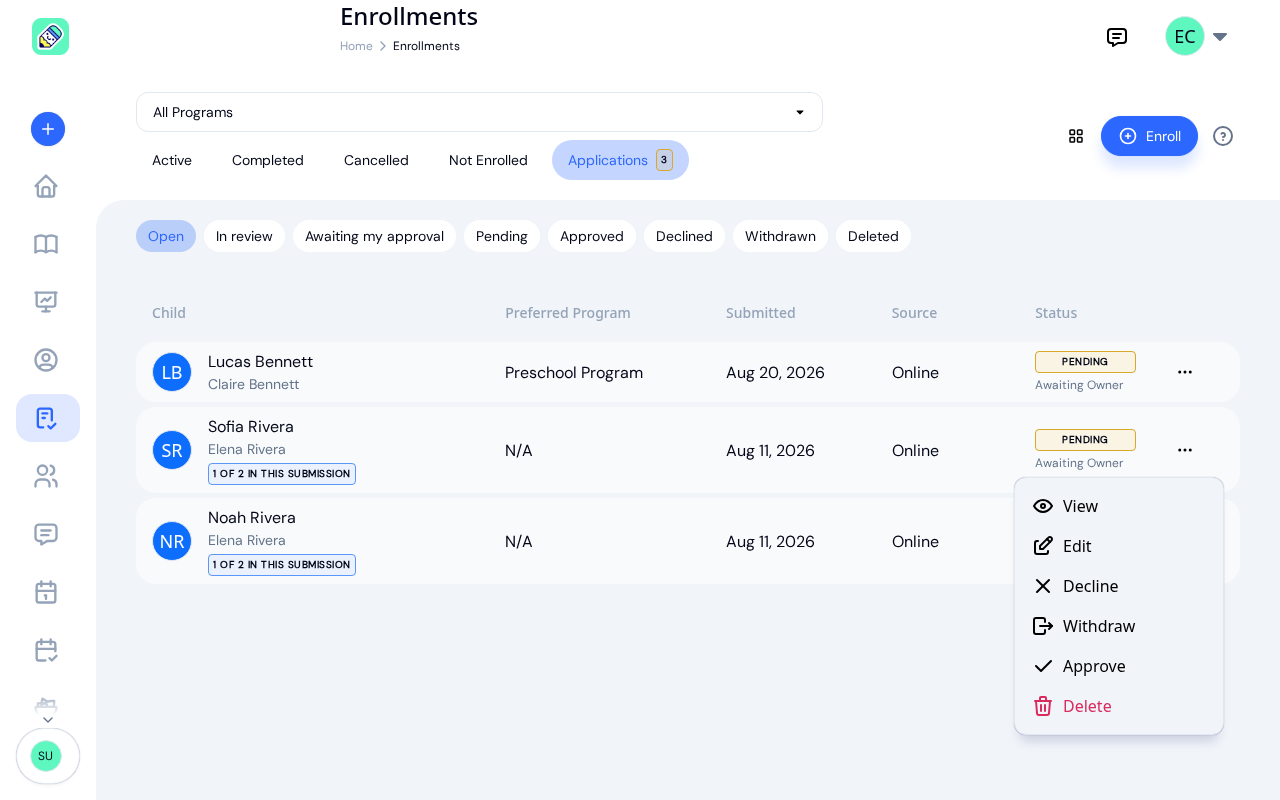The width and height of the screenshot is (1280, 800).
Task: Click the NR avatar for Noah Rivera
Action: 172,541
